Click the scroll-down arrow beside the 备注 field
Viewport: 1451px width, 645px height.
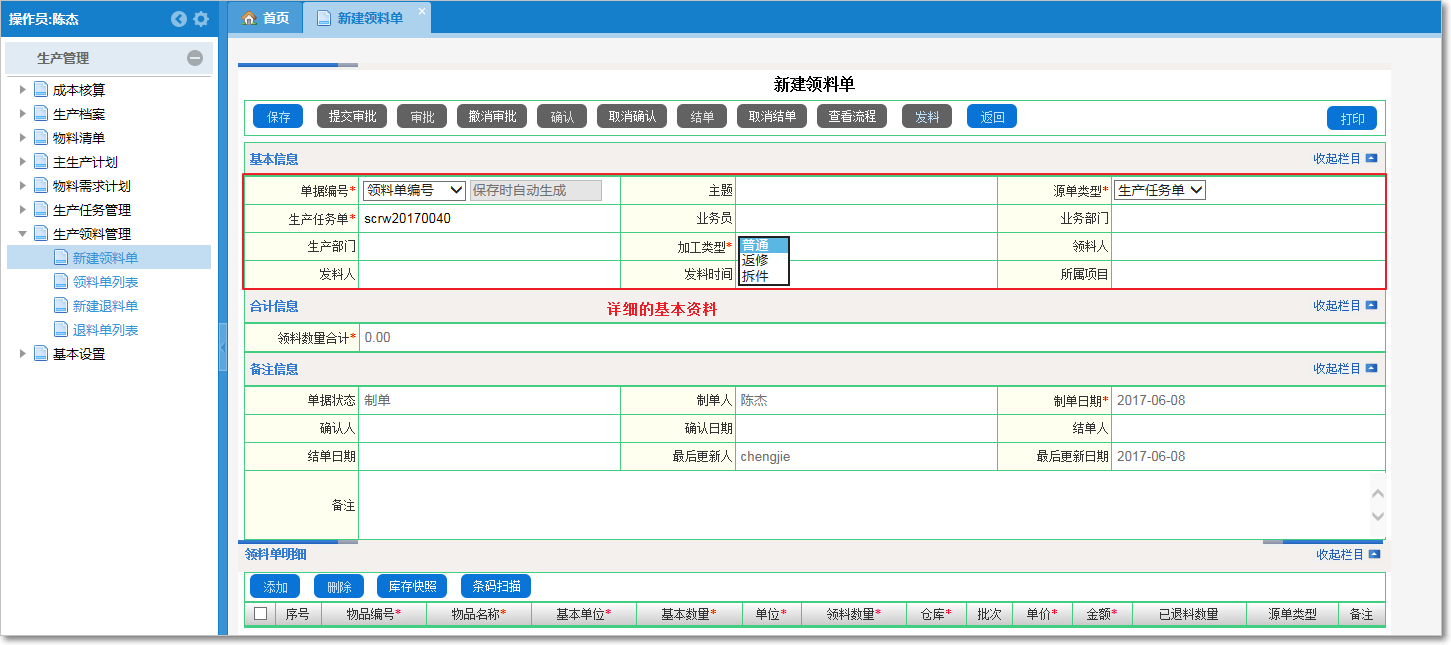1378,516
